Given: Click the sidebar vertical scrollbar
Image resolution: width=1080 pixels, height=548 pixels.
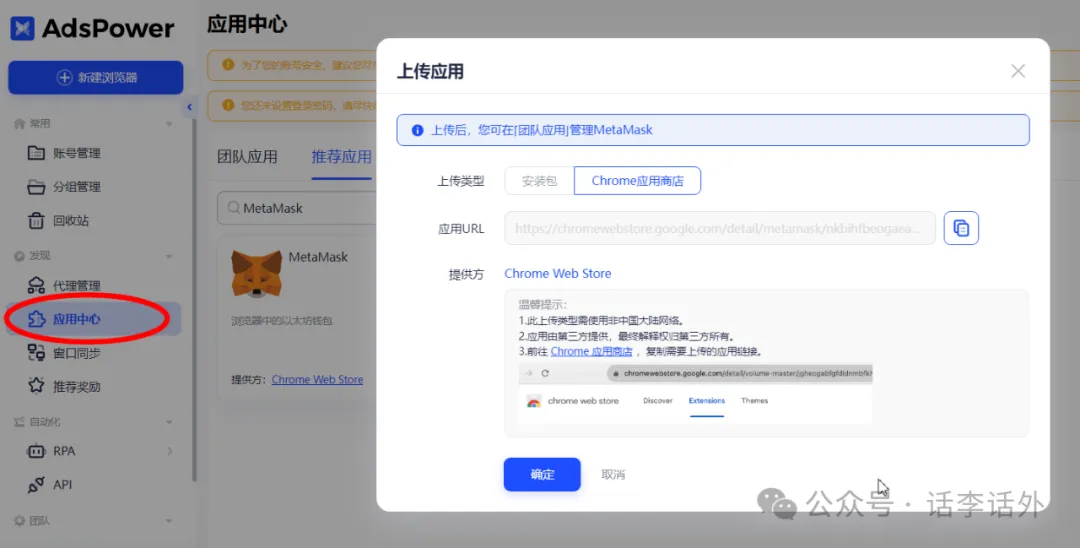Looking at the screenshot, I should 194,299.
